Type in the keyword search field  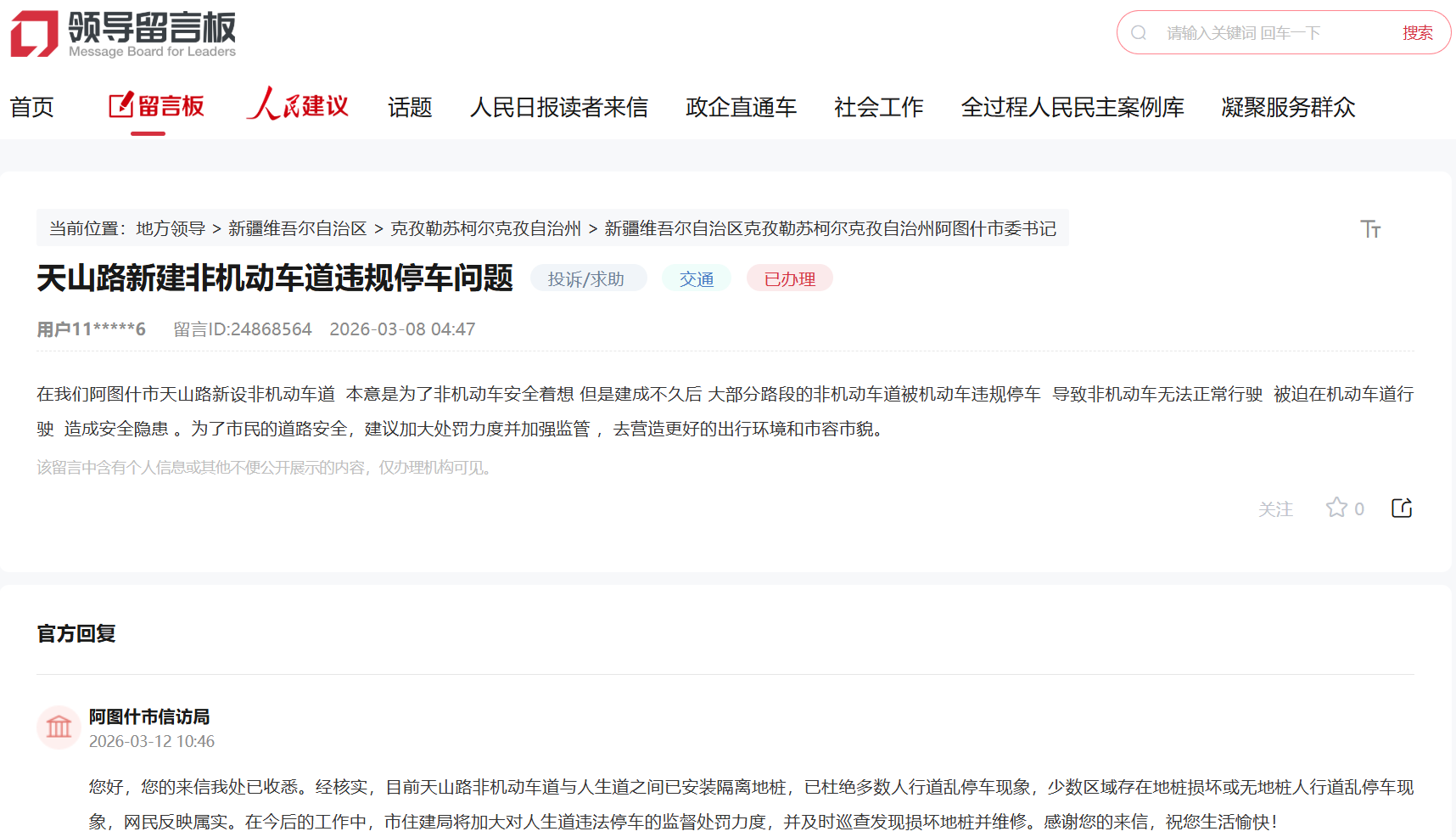coord(1273,33)
